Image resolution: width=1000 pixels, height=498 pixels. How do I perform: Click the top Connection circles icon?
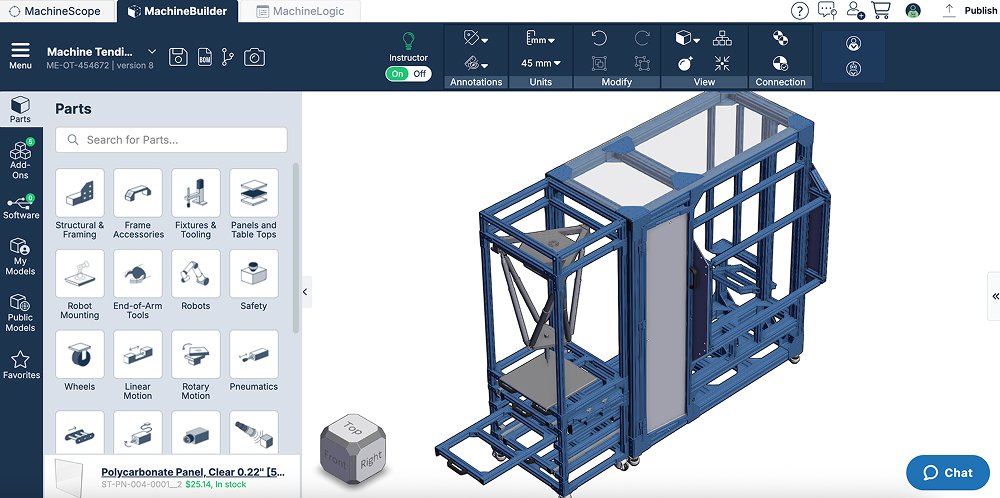point(779,38)
